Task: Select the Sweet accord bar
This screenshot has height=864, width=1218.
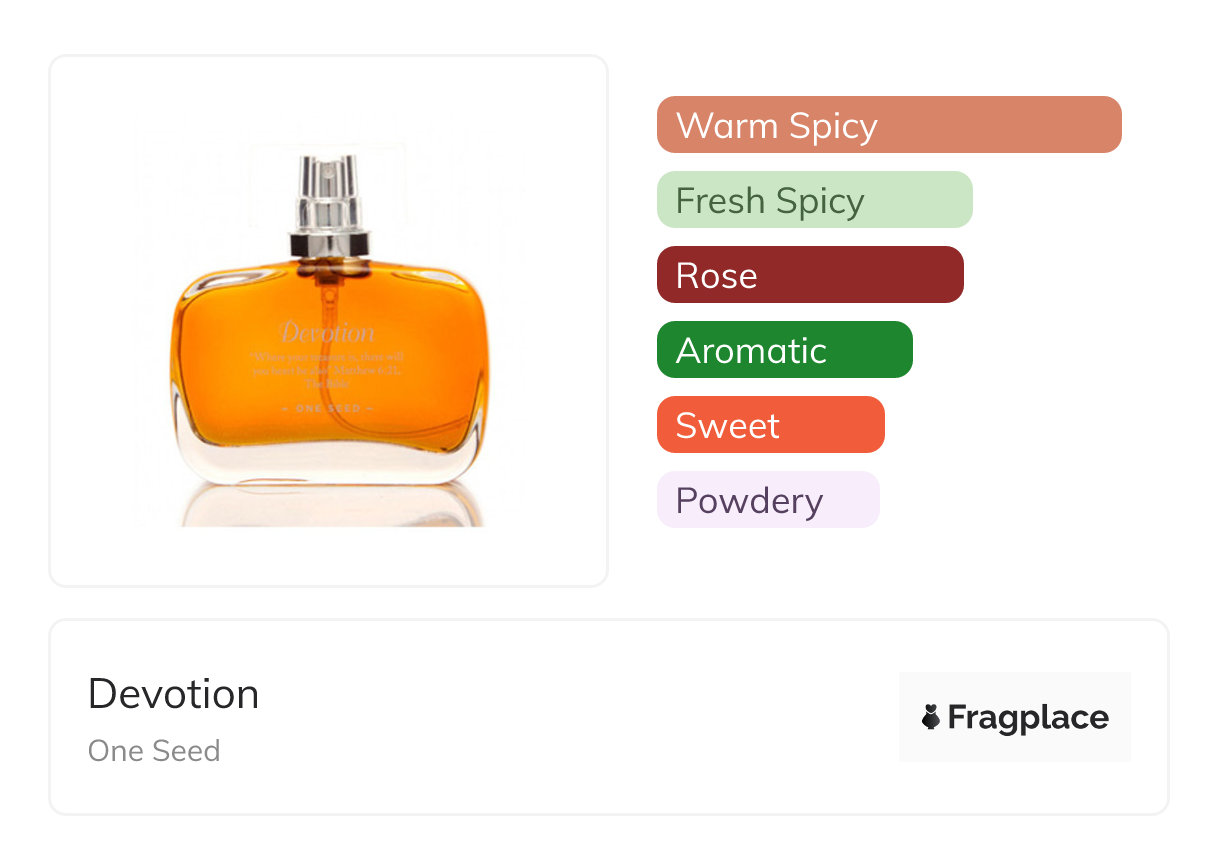Action: coord(771,425)
